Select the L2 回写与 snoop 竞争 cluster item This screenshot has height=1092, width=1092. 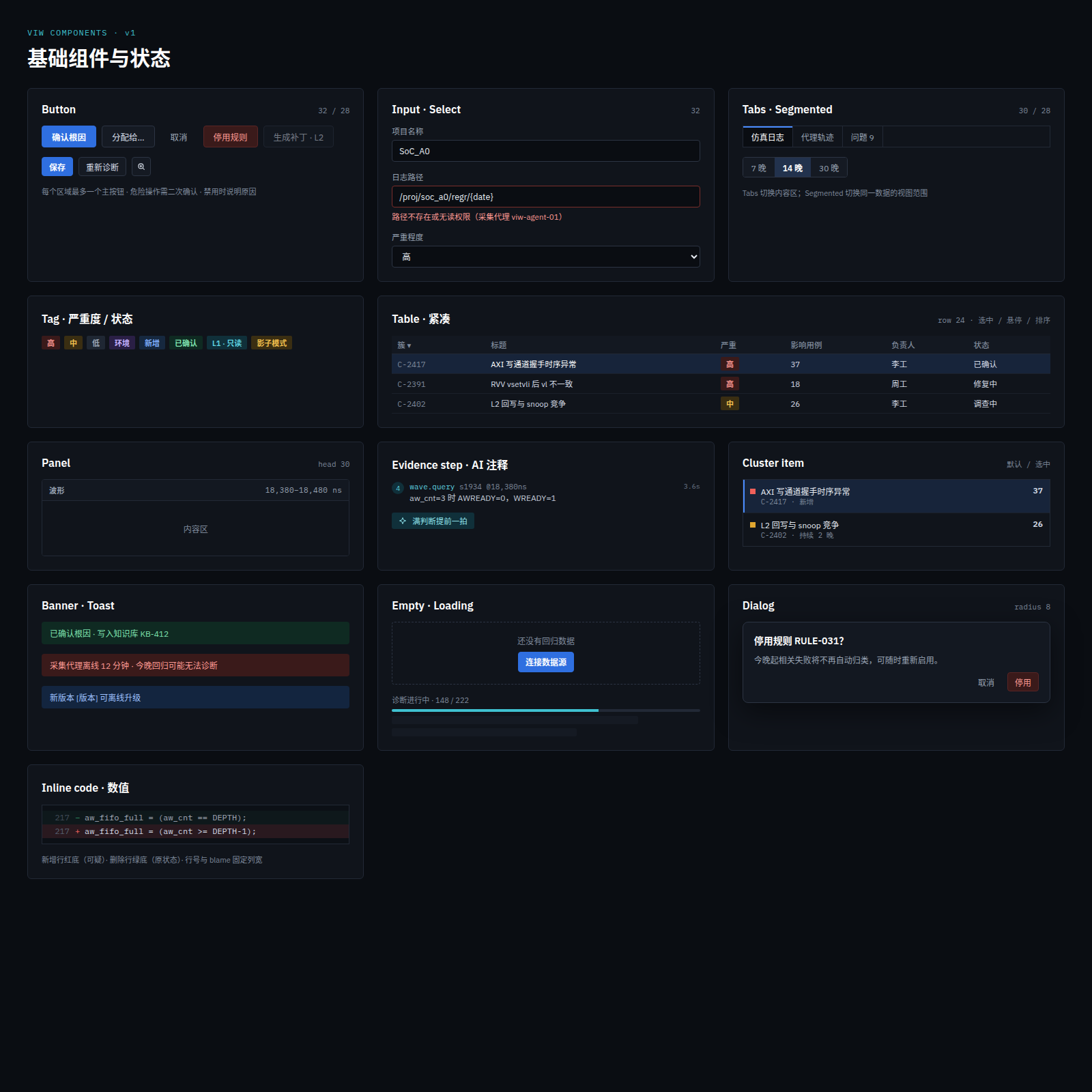point(896,530)
